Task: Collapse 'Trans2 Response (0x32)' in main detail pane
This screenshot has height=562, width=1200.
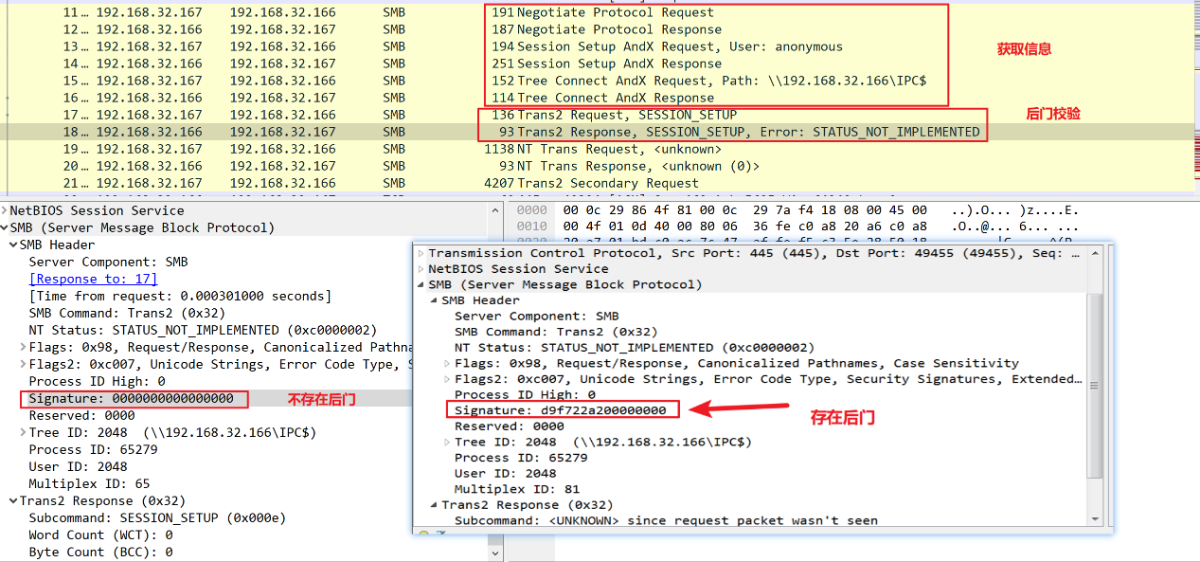Action: coord(13,501)
